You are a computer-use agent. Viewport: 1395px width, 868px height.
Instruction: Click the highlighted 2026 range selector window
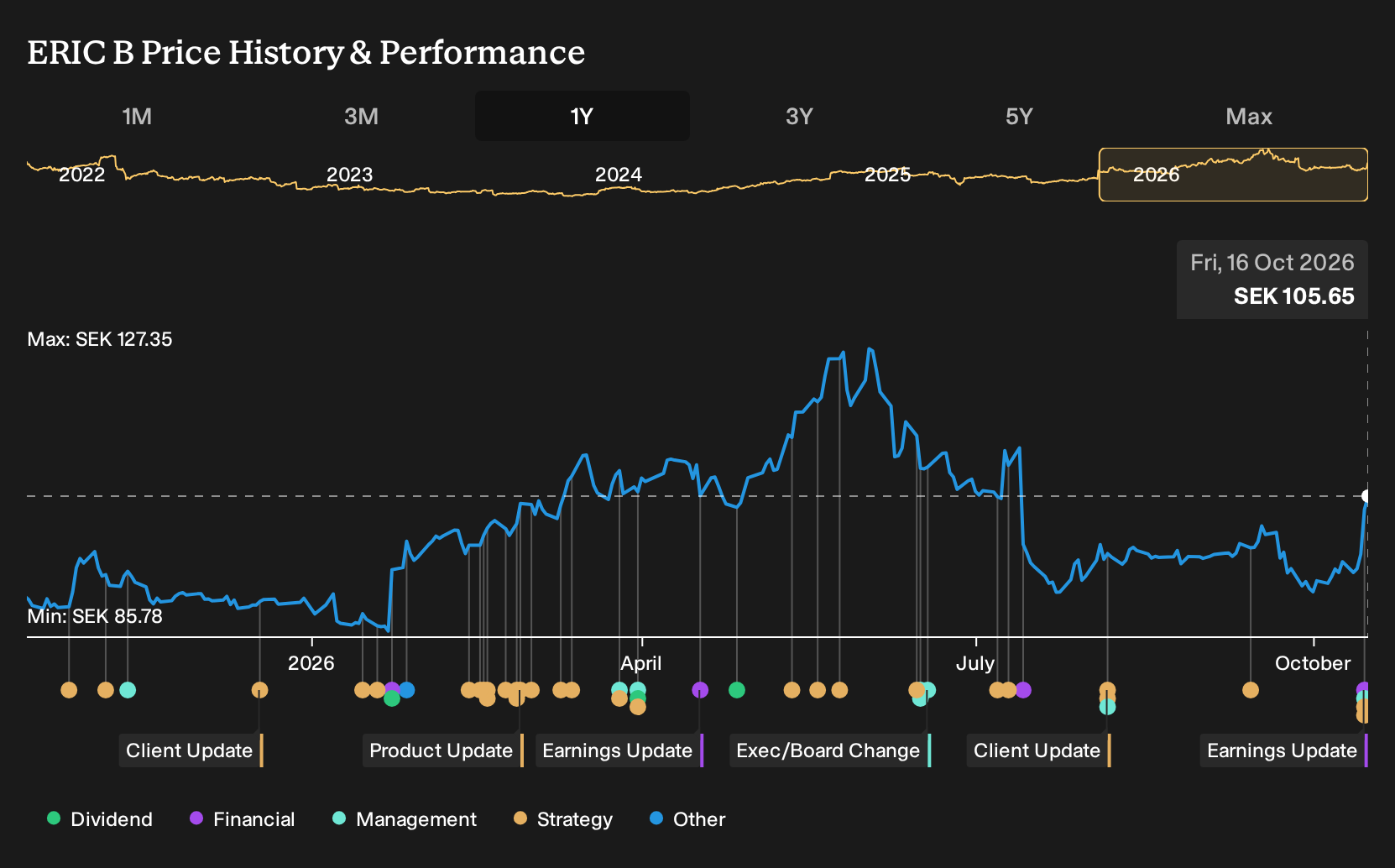[1234, 175]
